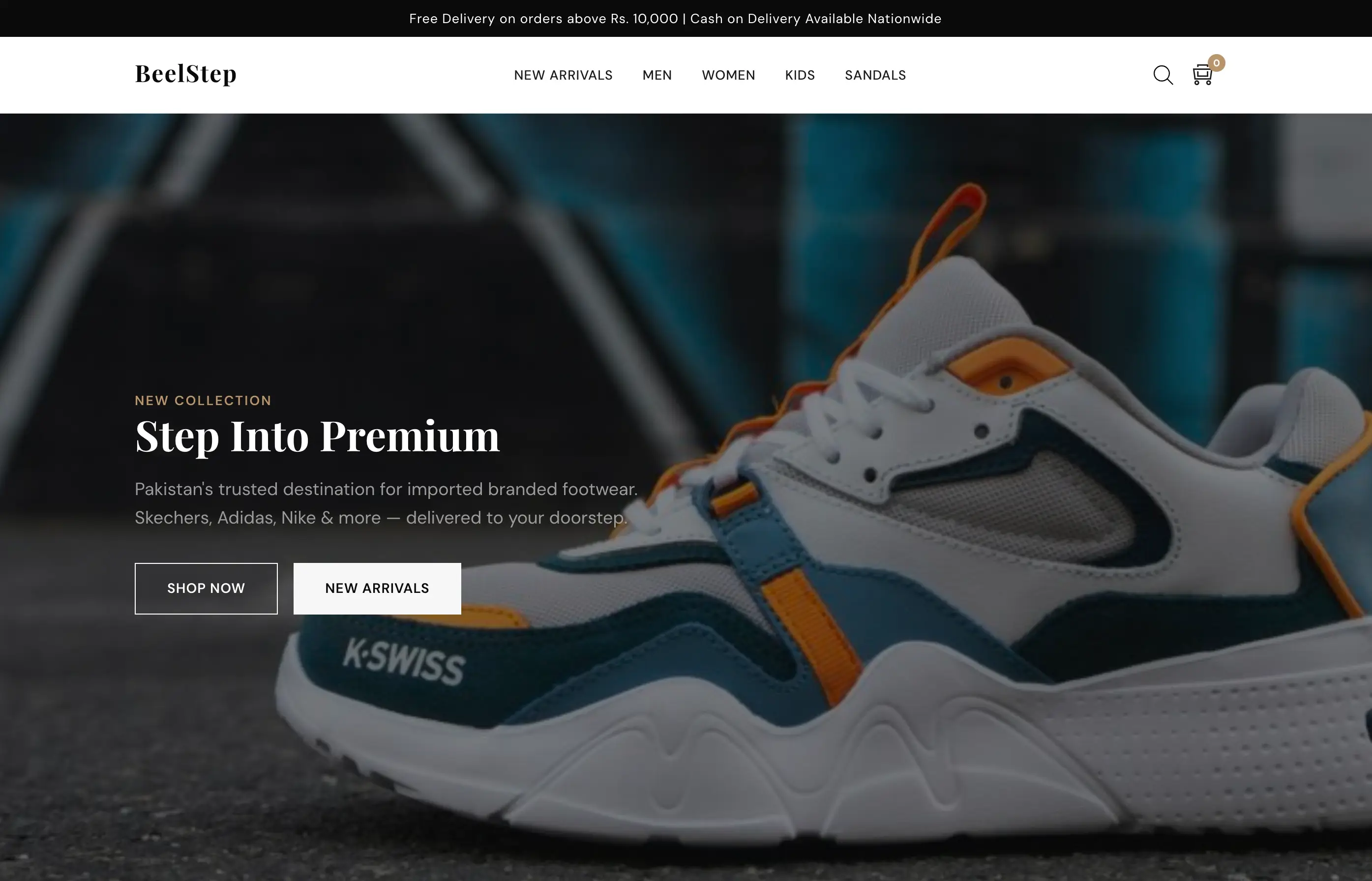1372x881 pixels.
Task: Select MEN in the navigation bar
Action: 657,75
